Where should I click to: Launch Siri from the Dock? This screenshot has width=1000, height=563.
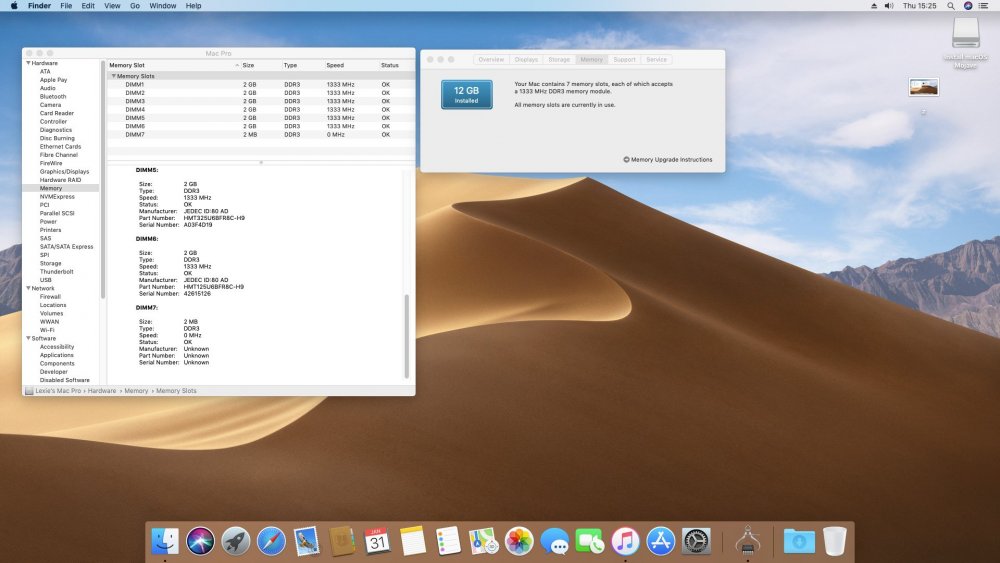[x=200, y=541]
